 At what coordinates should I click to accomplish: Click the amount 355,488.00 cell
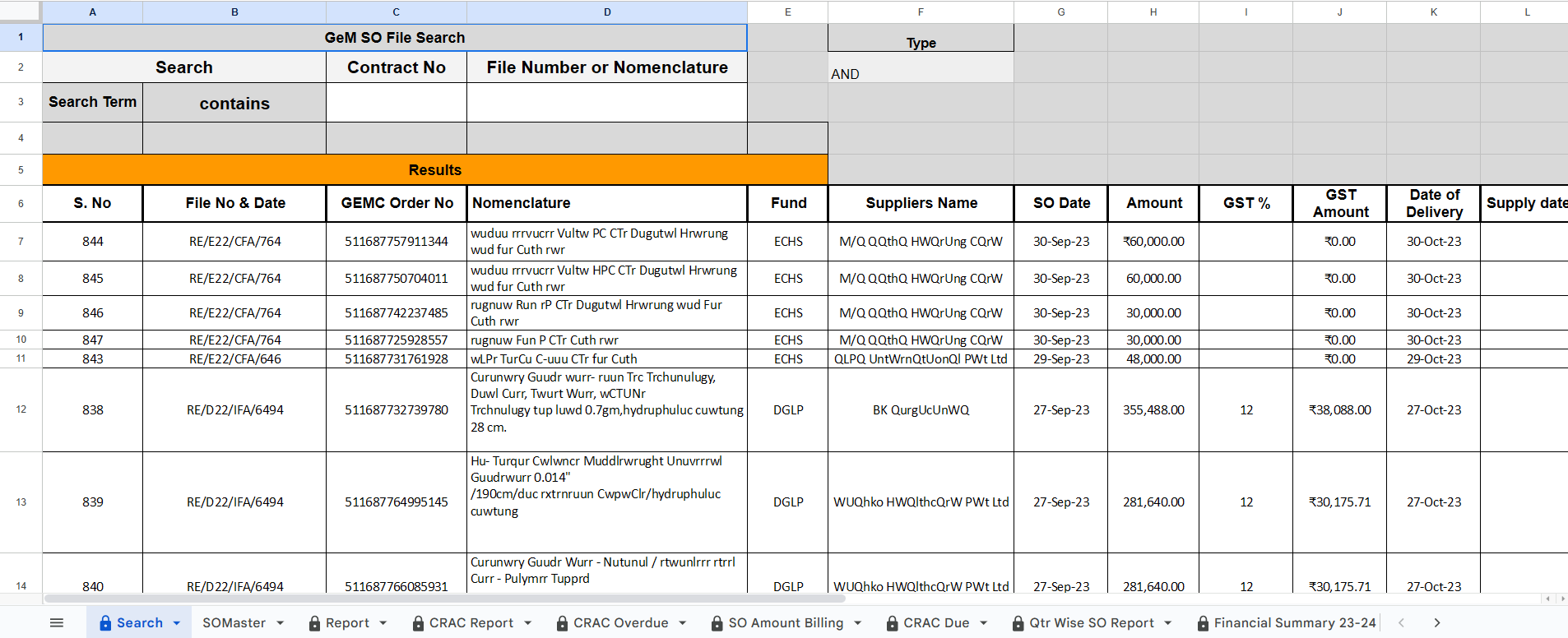point(1153,409)
